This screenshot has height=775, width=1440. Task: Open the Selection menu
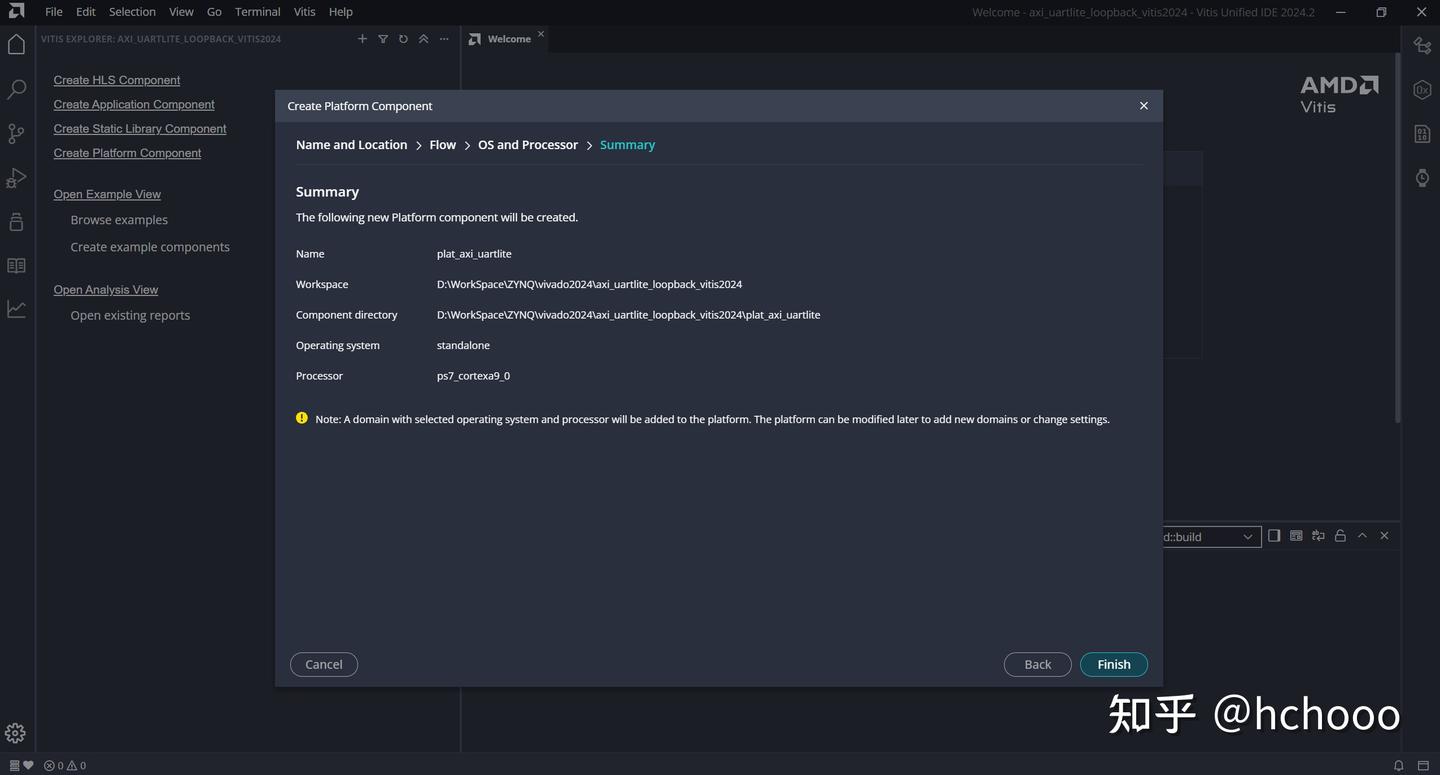click(x=132, y=12)
